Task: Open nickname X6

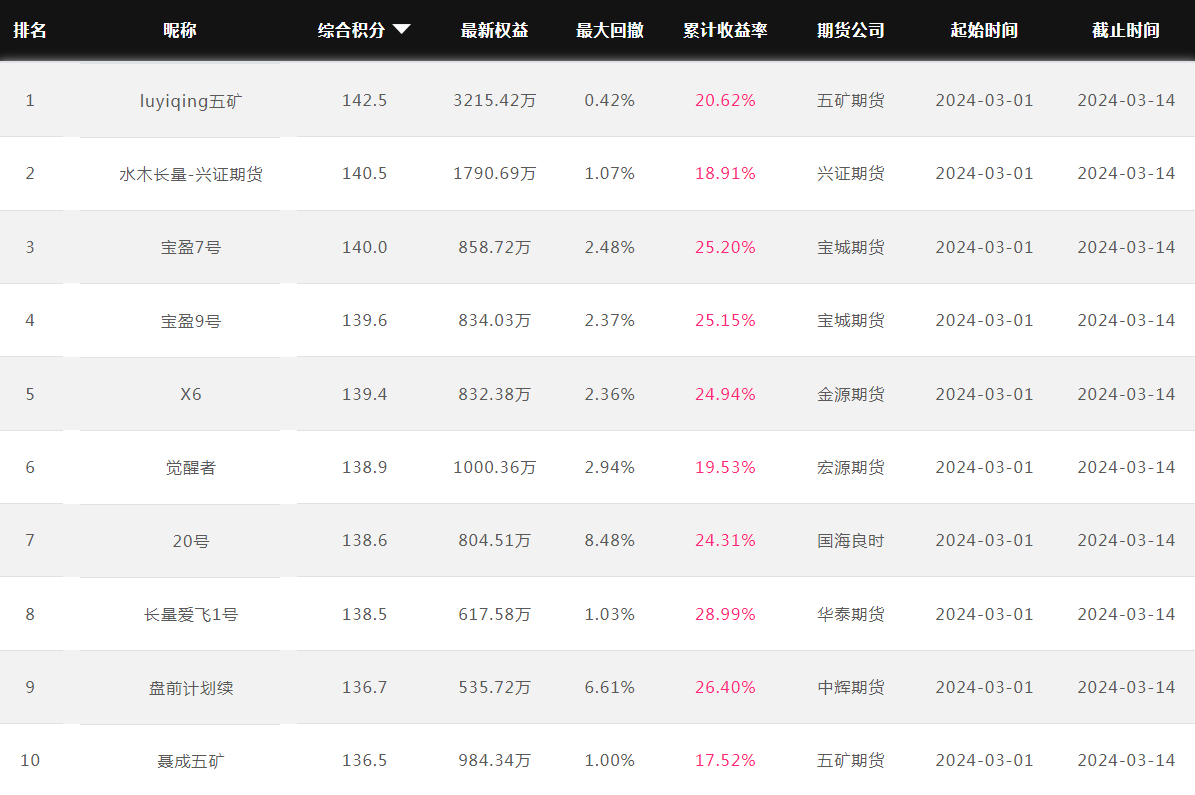Action: [191, 394]
